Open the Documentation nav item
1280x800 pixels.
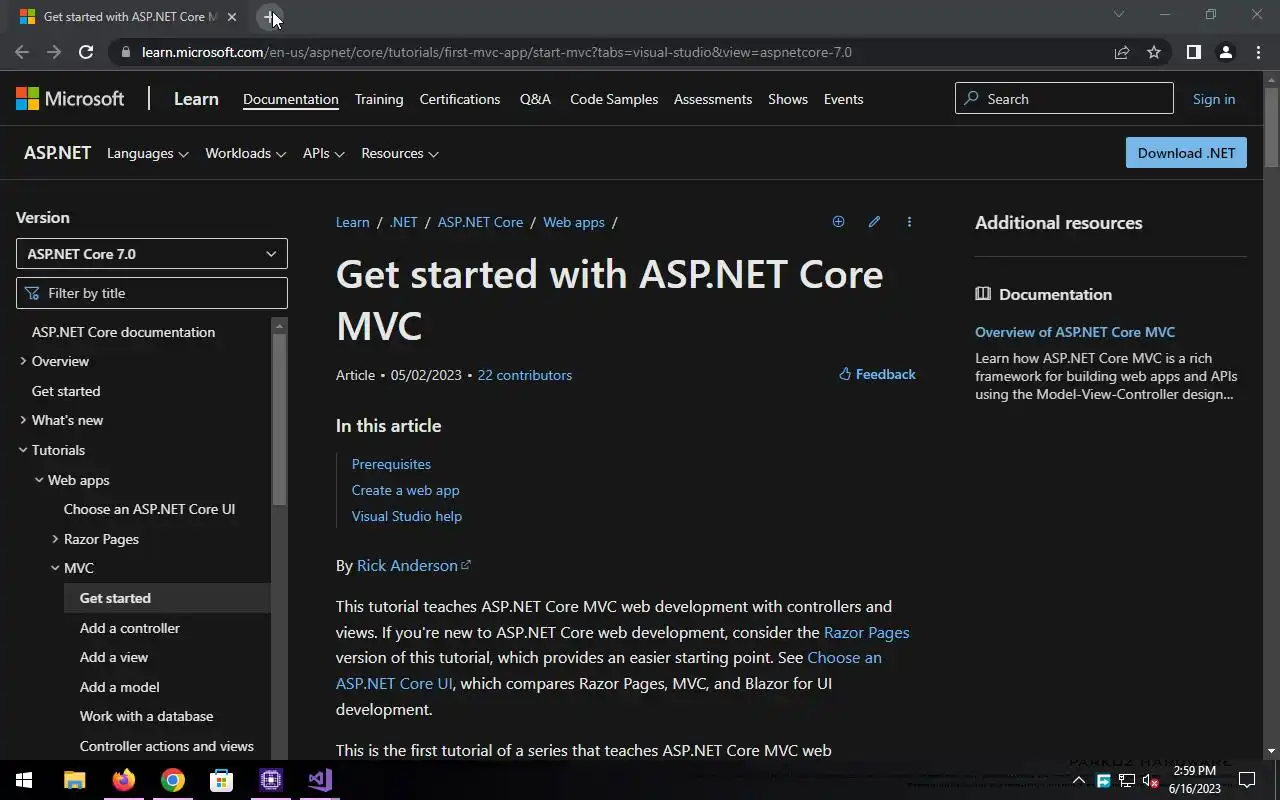pos(291,99)
